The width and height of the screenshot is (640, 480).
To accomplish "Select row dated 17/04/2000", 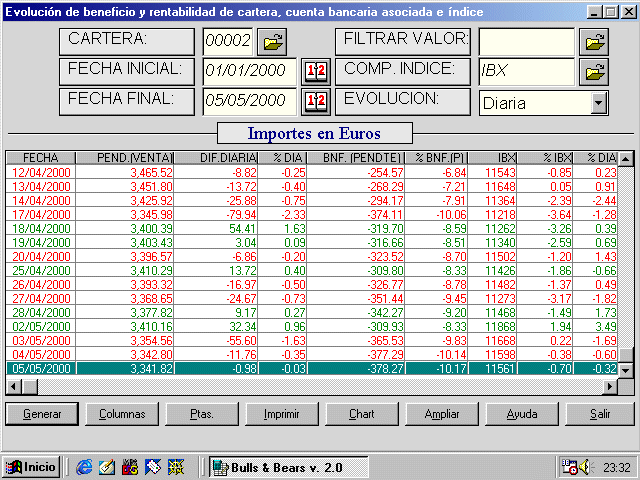I will click(312, 214).
